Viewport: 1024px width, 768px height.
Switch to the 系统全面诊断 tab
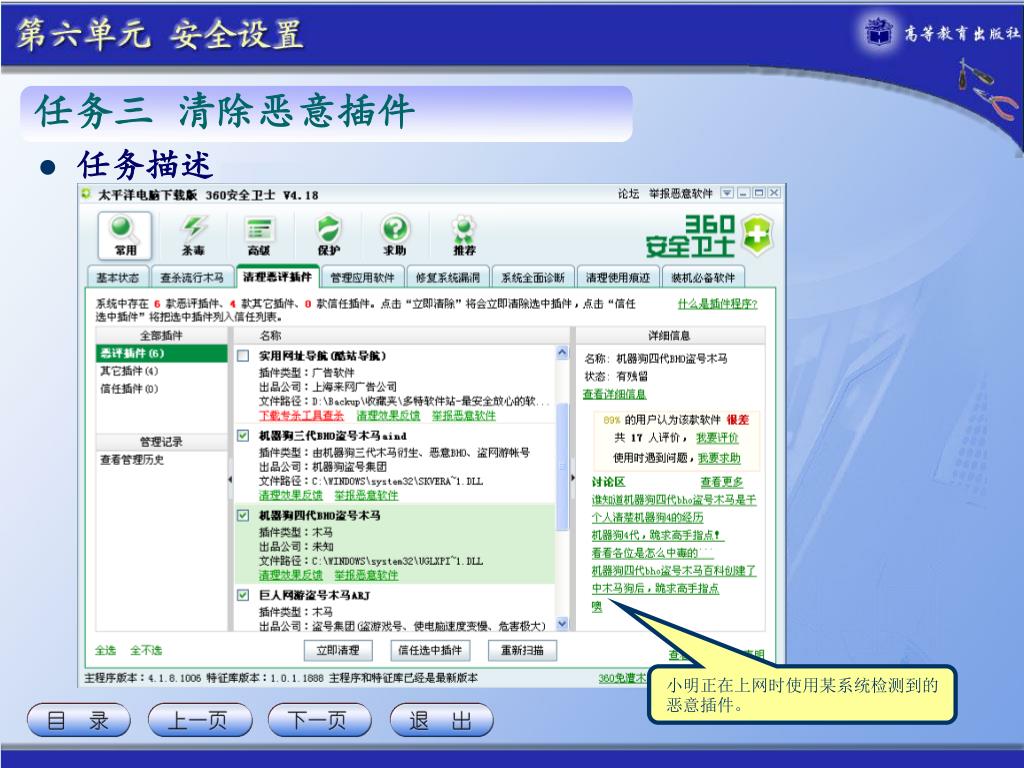(533, 278)
